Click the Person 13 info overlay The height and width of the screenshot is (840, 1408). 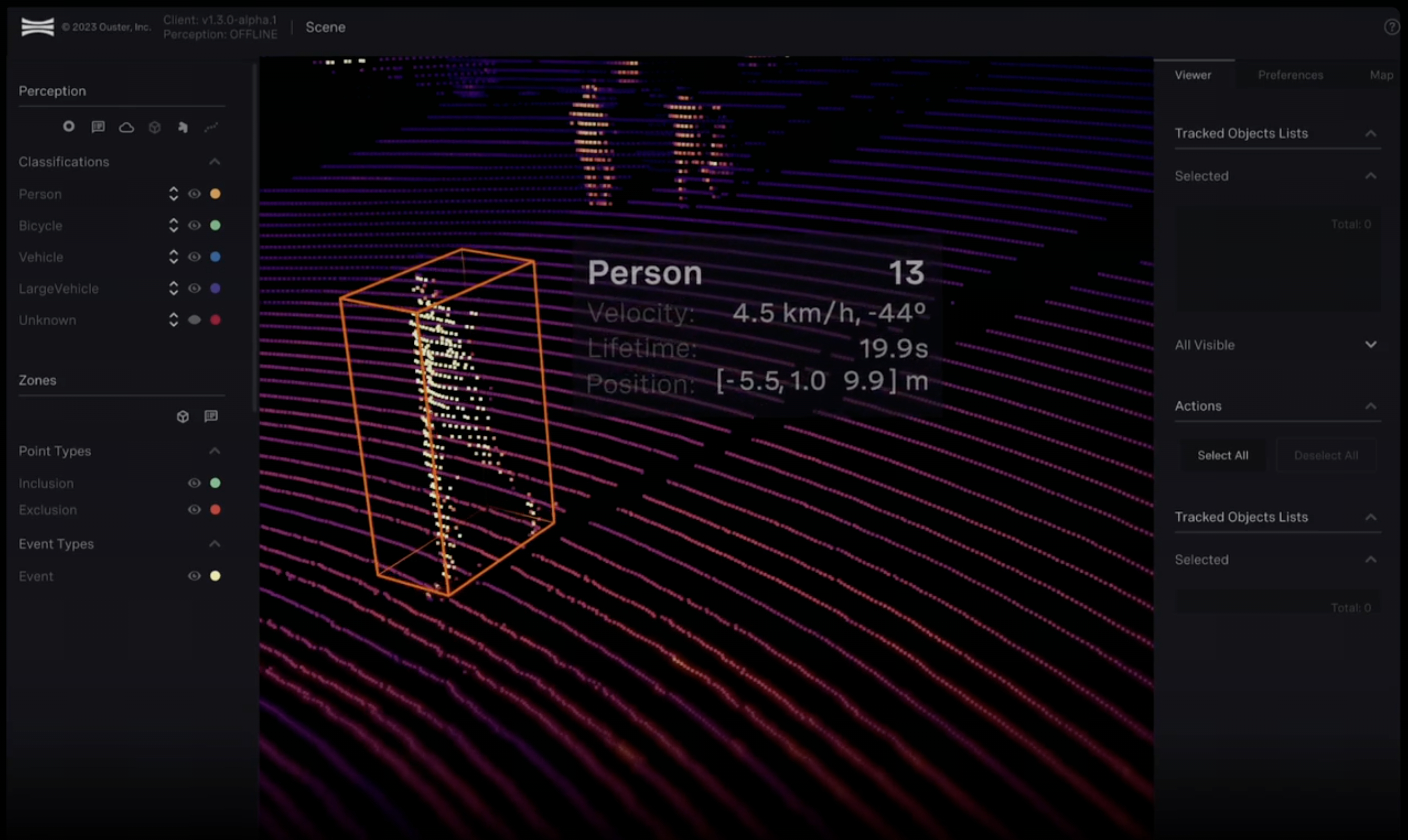757,327
